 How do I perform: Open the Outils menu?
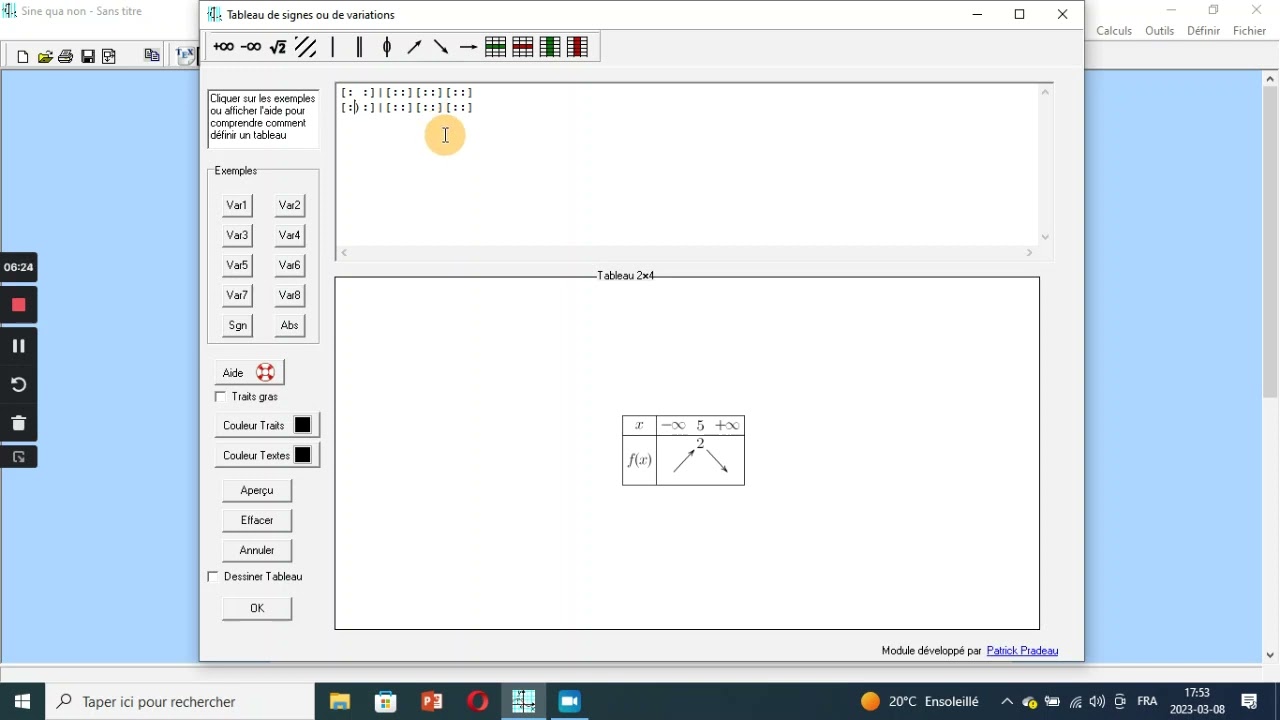[1160, 31]
